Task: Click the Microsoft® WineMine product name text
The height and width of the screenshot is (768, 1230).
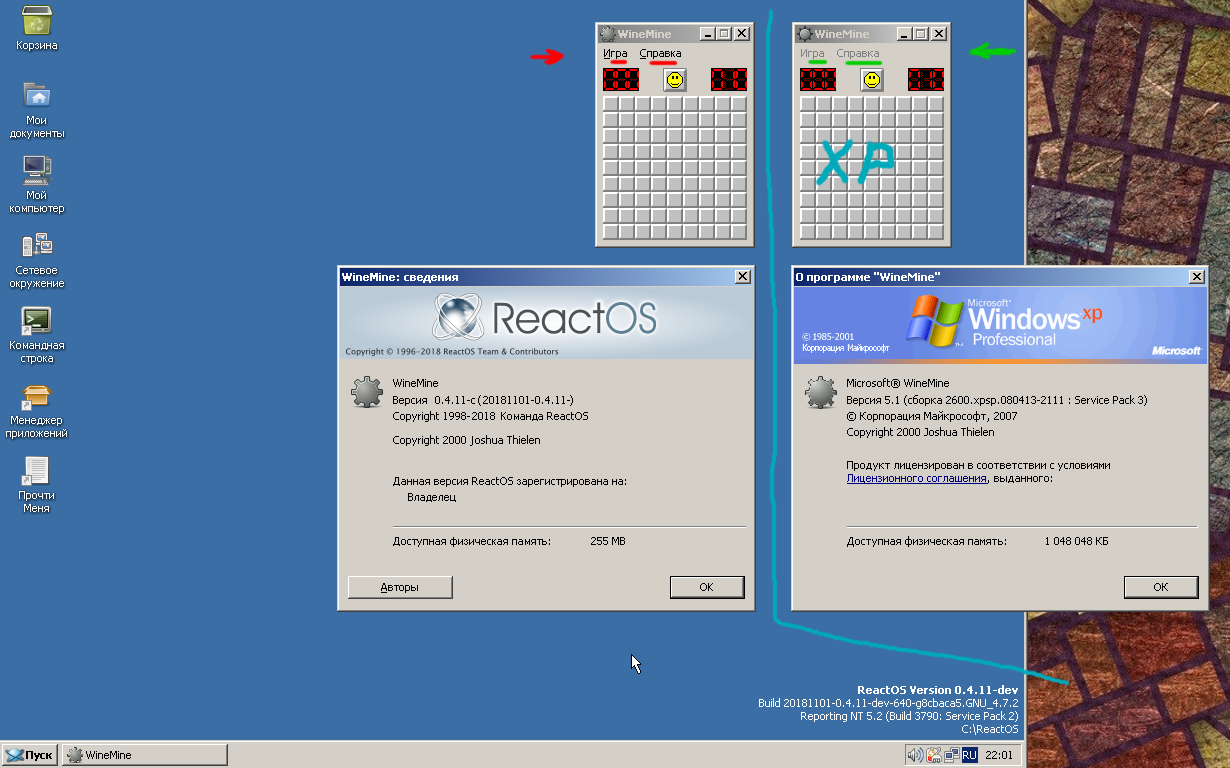Action: coord(897,383)
